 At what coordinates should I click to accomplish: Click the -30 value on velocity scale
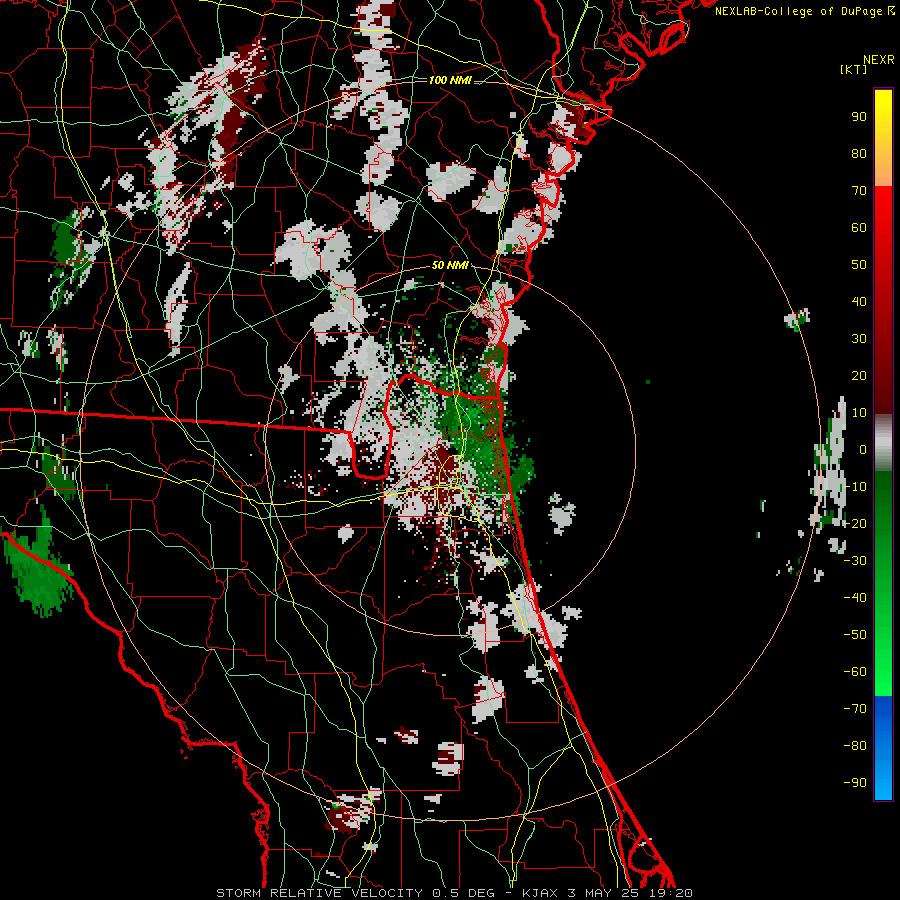coord(855,561)
